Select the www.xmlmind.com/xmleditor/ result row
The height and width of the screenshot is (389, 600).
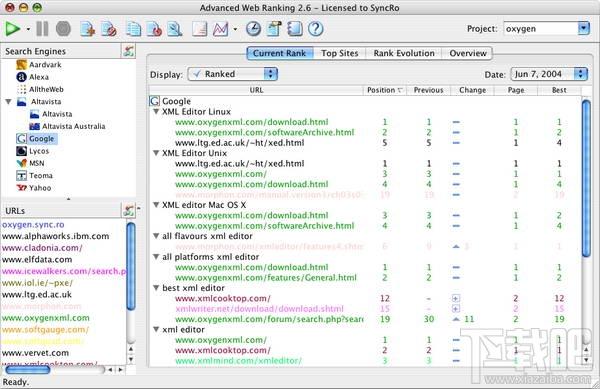pyautogui.click(x=365, y=361)
